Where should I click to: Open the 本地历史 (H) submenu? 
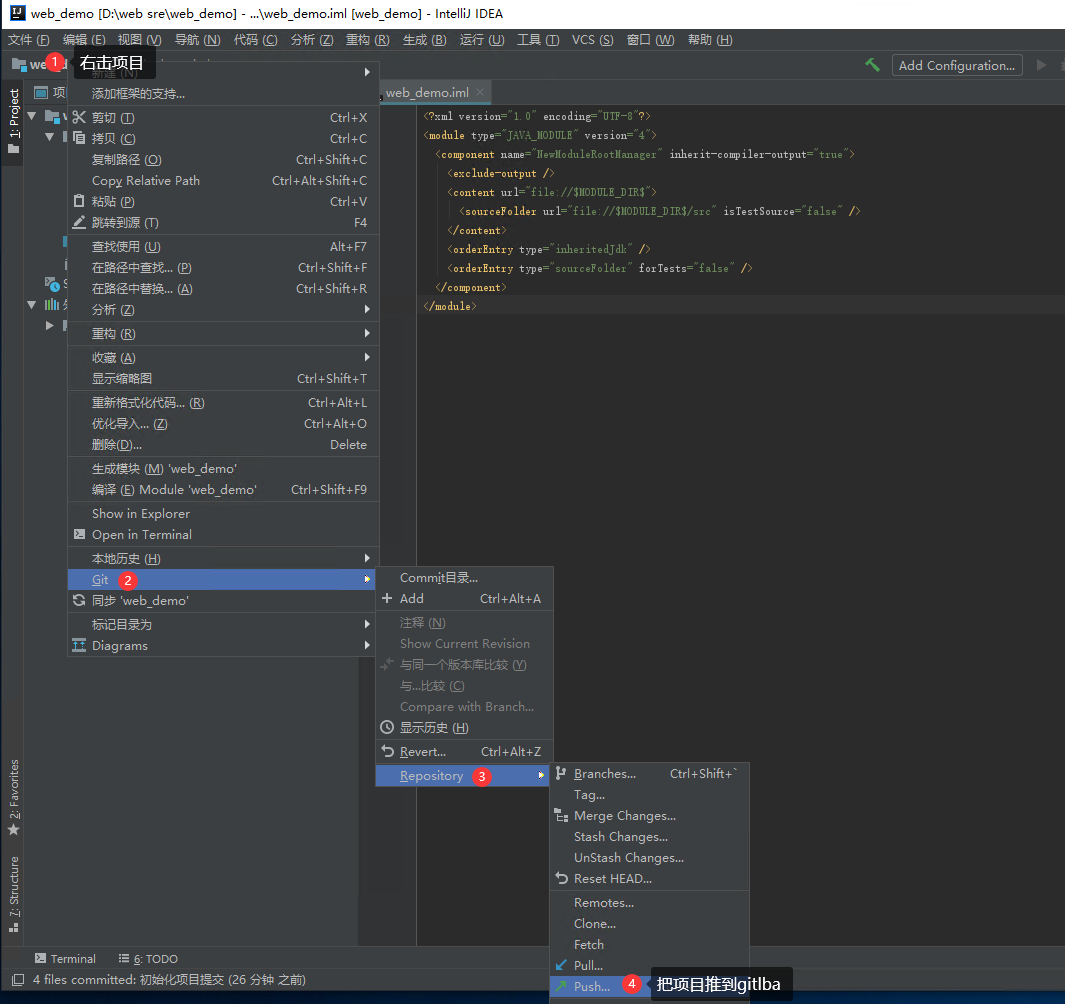click(x=223, y=558)
